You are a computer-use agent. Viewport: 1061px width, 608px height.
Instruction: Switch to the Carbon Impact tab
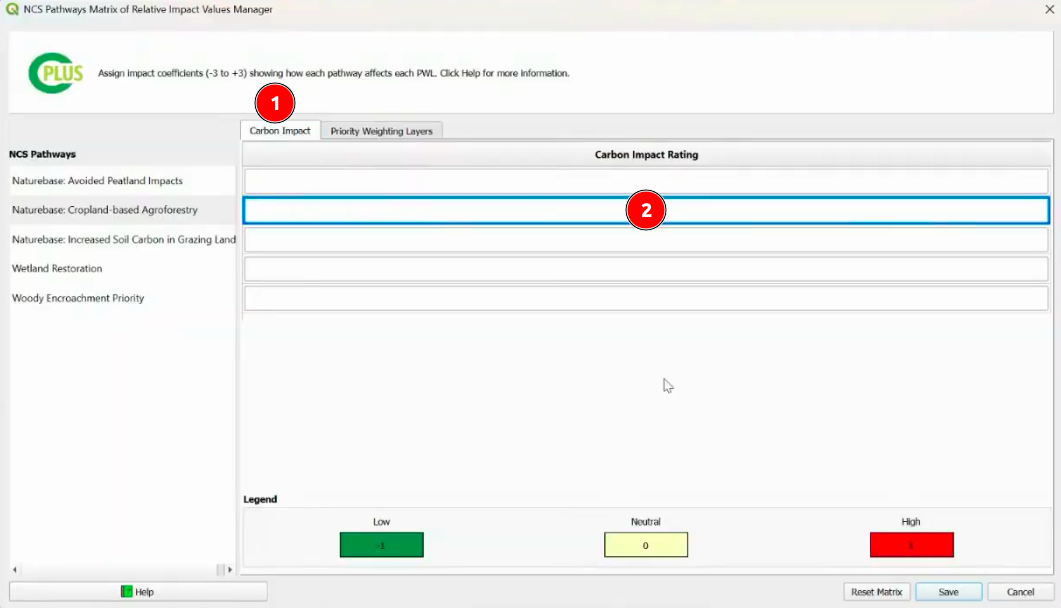(x=280, y=131)
